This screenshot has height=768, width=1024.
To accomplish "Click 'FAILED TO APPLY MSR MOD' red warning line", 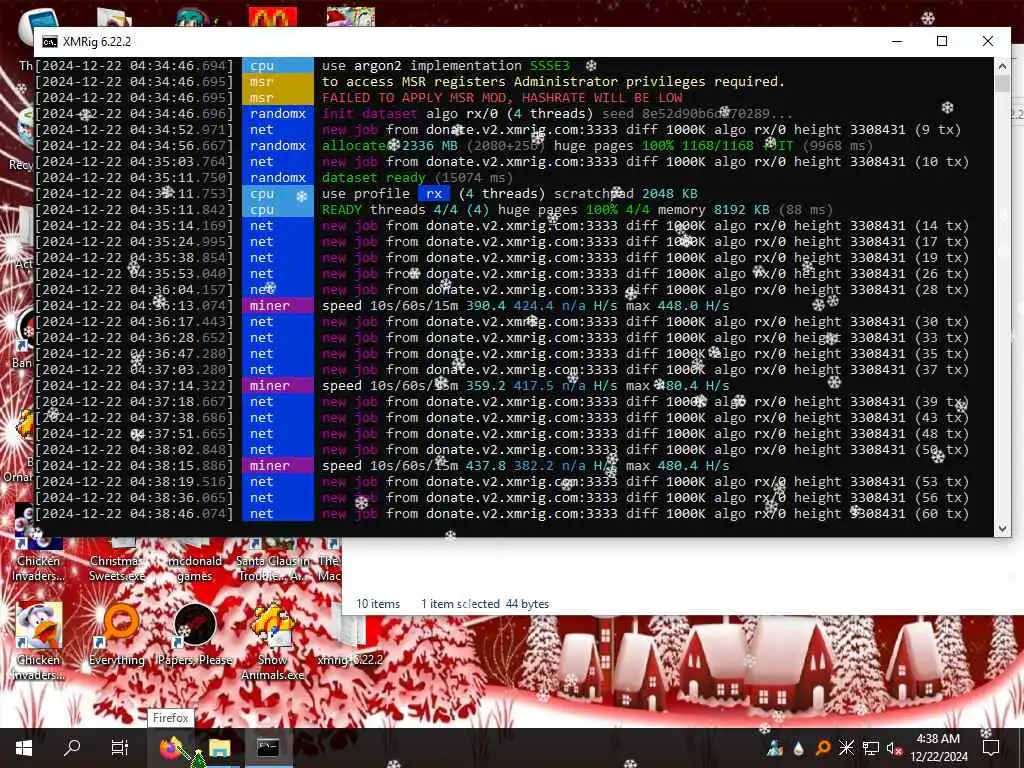I will [502, 98].
